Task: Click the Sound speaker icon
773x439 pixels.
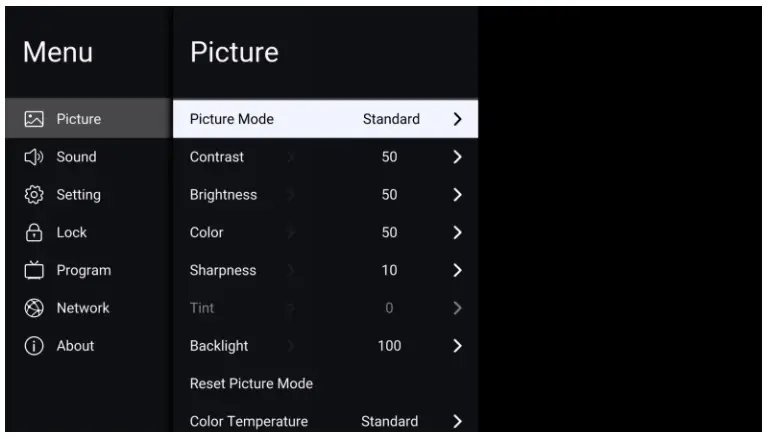Action: coord(32,157)
